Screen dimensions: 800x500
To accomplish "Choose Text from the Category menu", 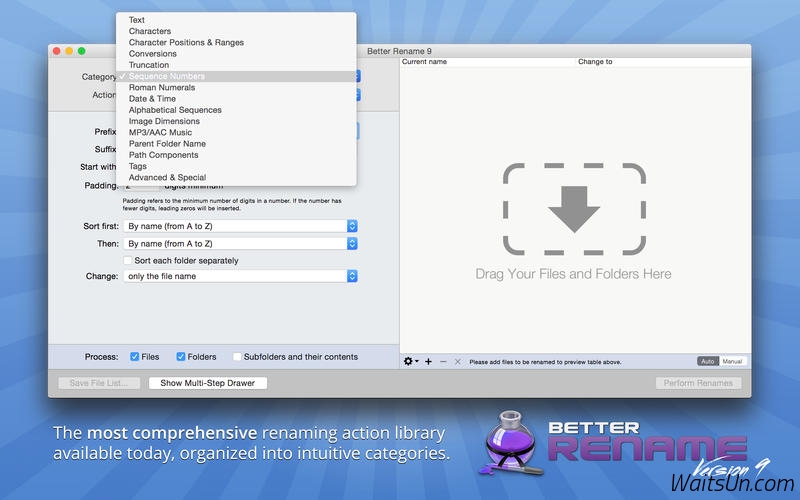I will 236,20.
